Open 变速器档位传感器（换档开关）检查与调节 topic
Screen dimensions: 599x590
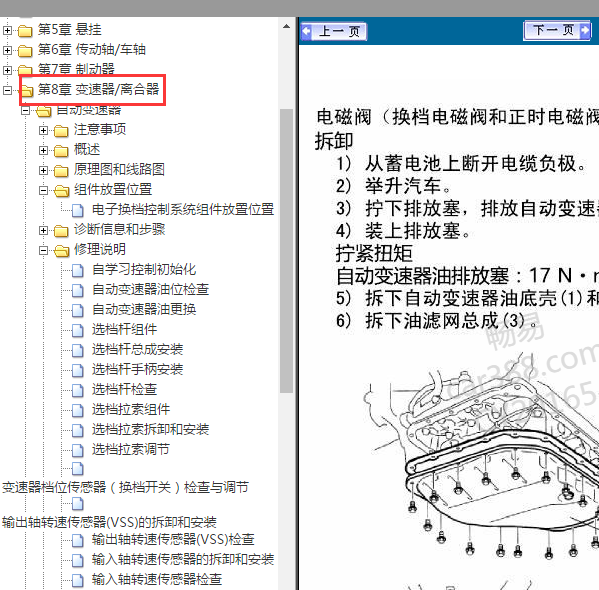tap(125, 487)
